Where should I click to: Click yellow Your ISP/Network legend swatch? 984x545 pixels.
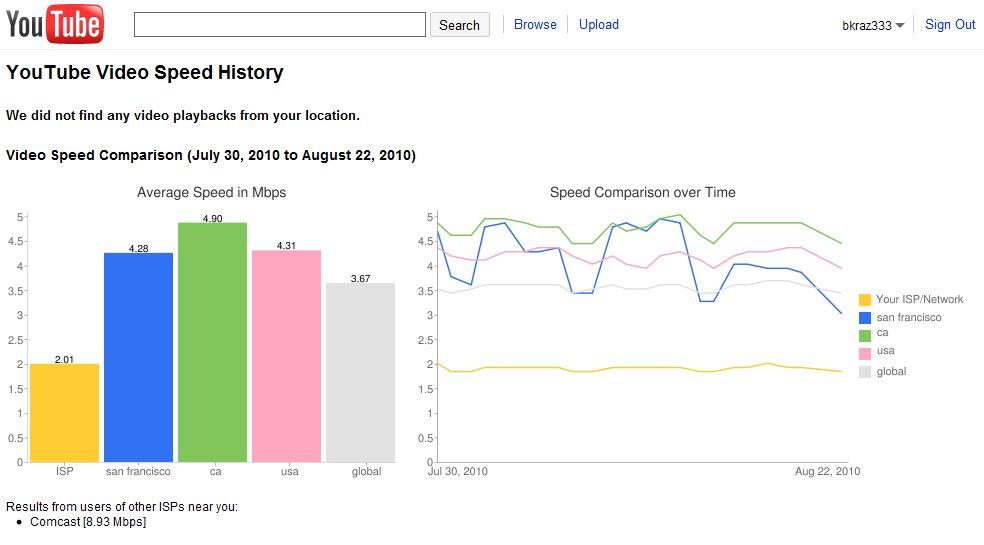point(865,300)
